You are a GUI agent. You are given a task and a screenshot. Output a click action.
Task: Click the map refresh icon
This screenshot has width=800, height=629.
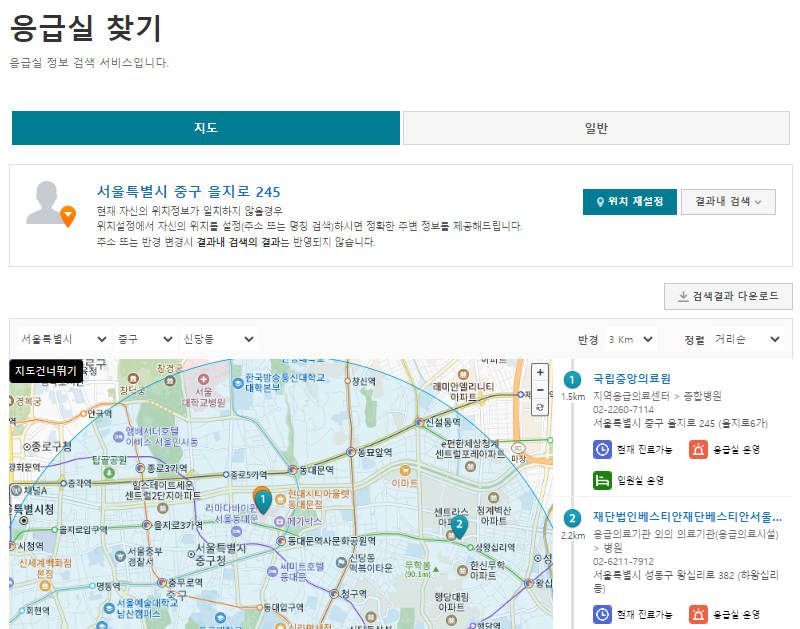coord(540,407)
